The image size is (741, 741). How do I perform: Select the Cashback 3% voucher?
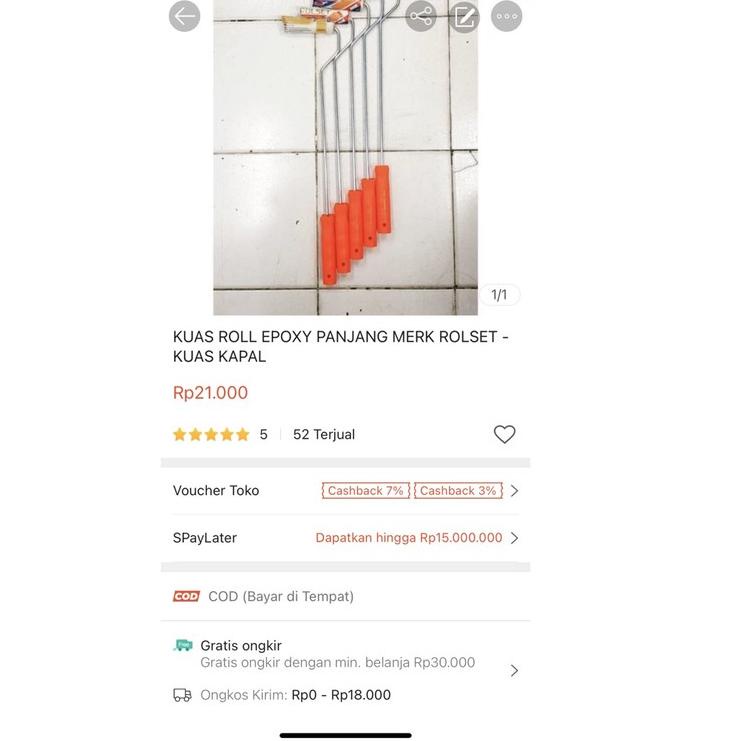pyautogui.click(x=458, y=491)
